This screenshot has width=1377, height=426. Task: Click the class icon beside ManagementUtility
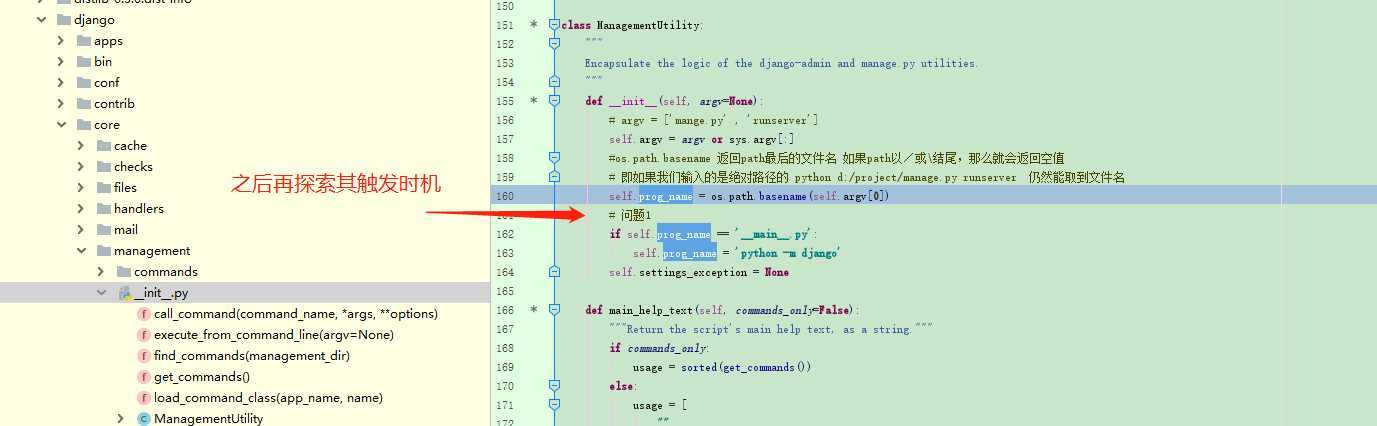click(x=143, y=418)
